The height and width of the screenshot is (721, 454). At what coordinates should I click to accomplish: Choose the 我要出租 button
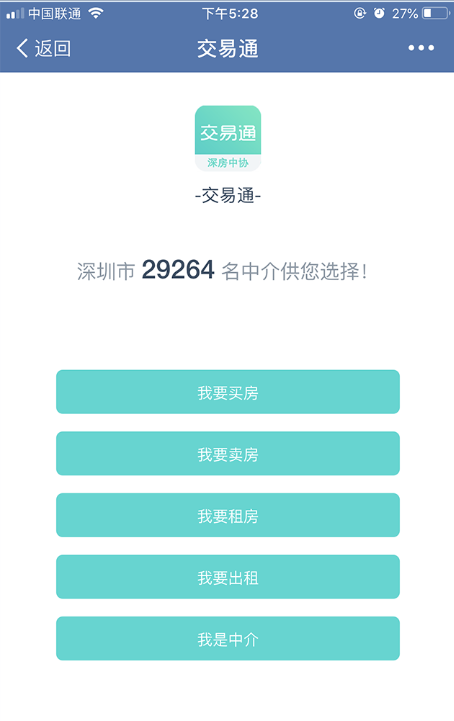[228, 577]
